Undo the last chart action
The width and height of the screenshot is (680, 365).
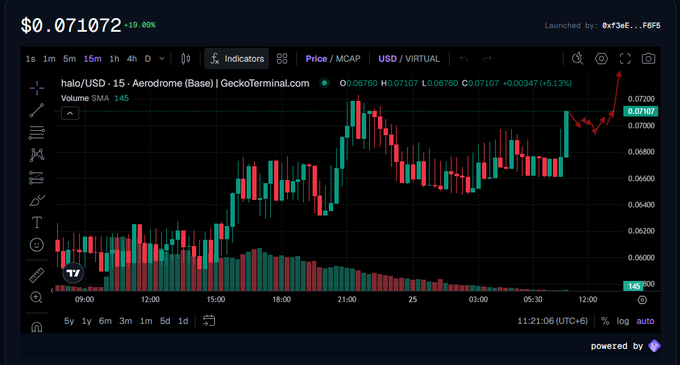[x=464, y=59]
